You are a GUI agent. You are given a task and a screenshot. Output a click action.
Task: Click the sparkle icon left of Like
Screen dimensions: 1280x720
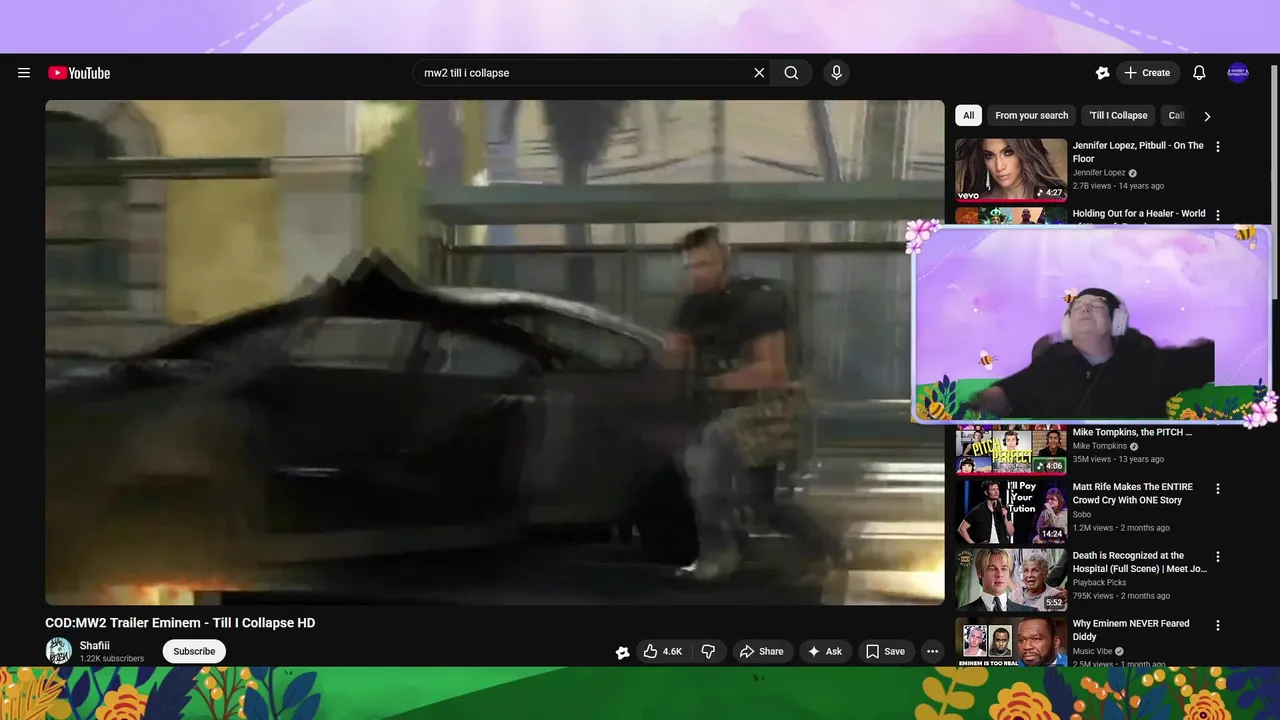[623, 652]
